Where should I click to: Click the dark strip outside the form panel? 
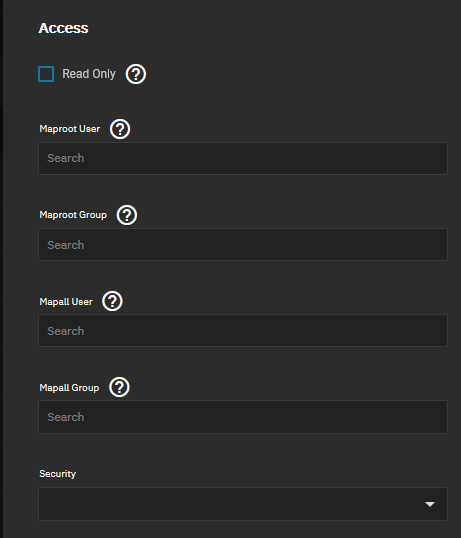point(1,269)
